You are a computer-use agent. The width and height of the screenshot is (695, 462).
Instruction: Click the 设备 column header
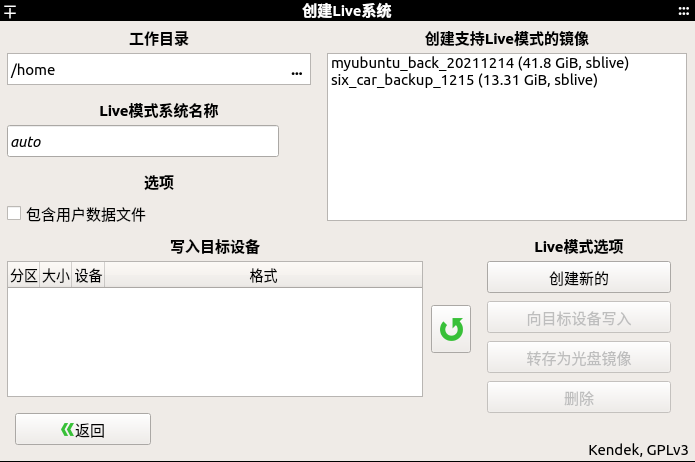[88, 275]
